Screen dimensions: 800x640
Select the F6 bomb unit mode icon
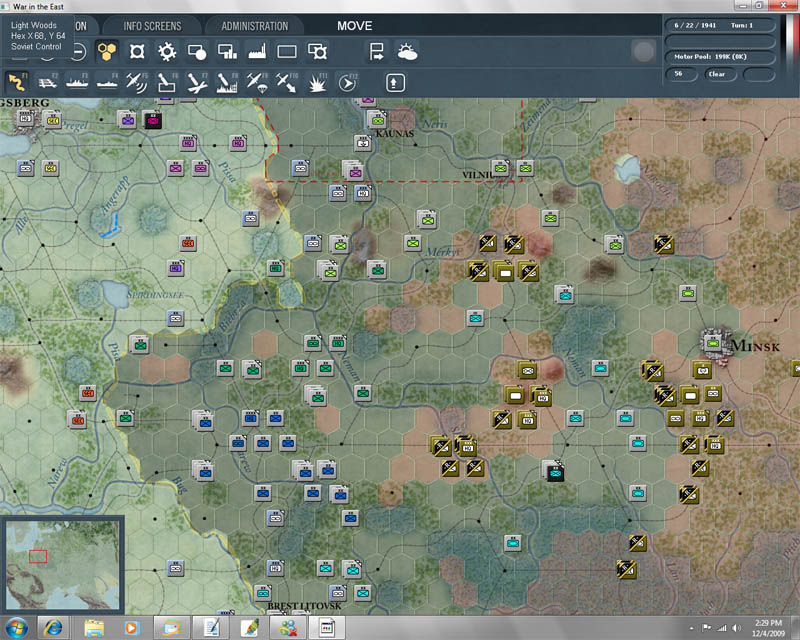pyautogui.click(x=167, y=82)
